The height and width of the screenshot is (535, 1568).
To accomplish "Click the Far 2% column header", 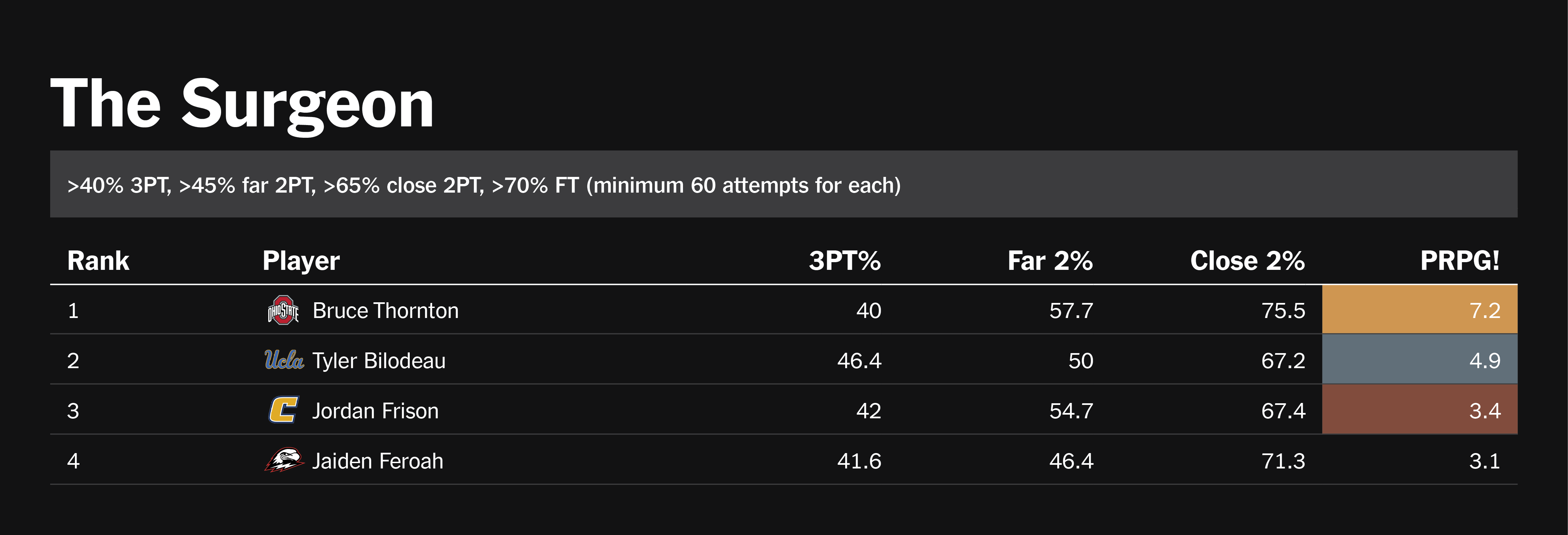I will (x=1050, y=261).
